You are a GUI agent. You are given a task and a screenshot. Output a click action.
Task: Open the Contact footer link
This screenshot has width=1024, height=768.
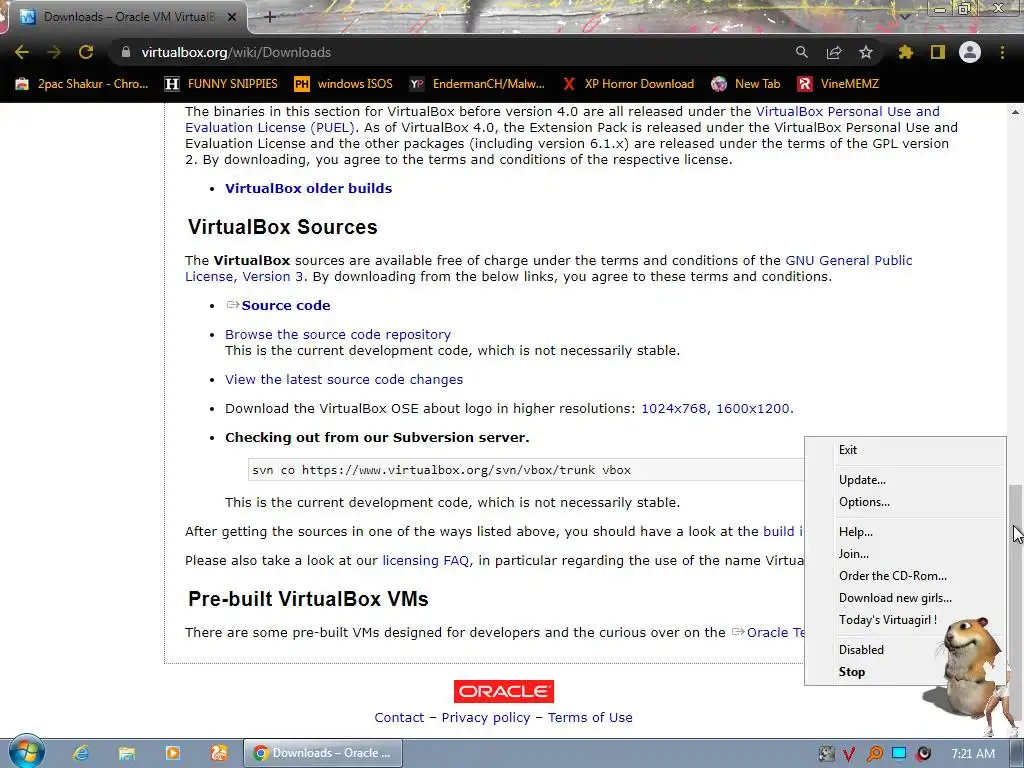pos(399,718)
